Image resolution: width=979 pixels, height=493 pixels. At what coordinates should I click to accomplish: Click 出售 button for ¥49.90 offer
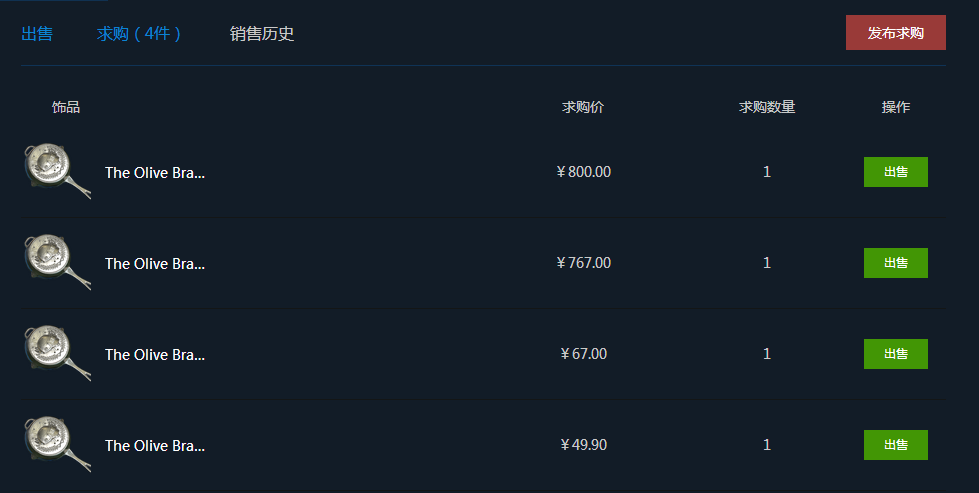click(x=895, y=445)
